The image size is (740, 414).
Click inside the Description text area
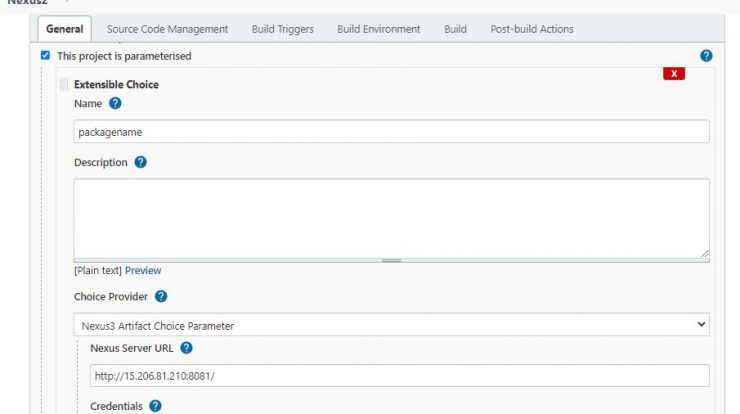(x=391, y=219)
